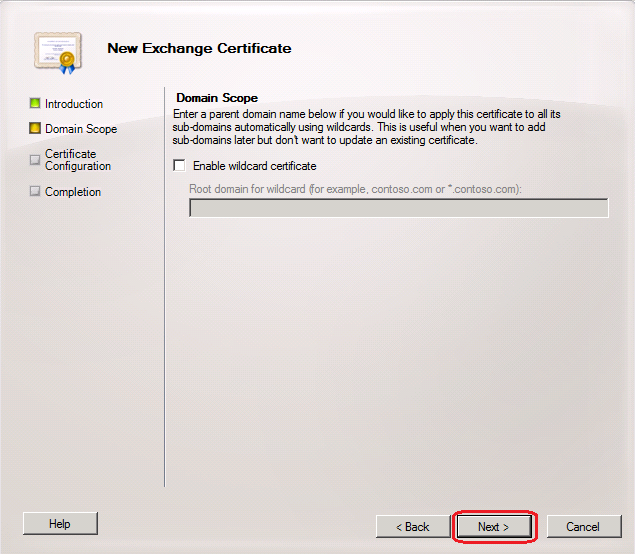This screenshot has width=635, height=554.
Task: Click in the root domain for wildcard field
Action: (398, 208)
